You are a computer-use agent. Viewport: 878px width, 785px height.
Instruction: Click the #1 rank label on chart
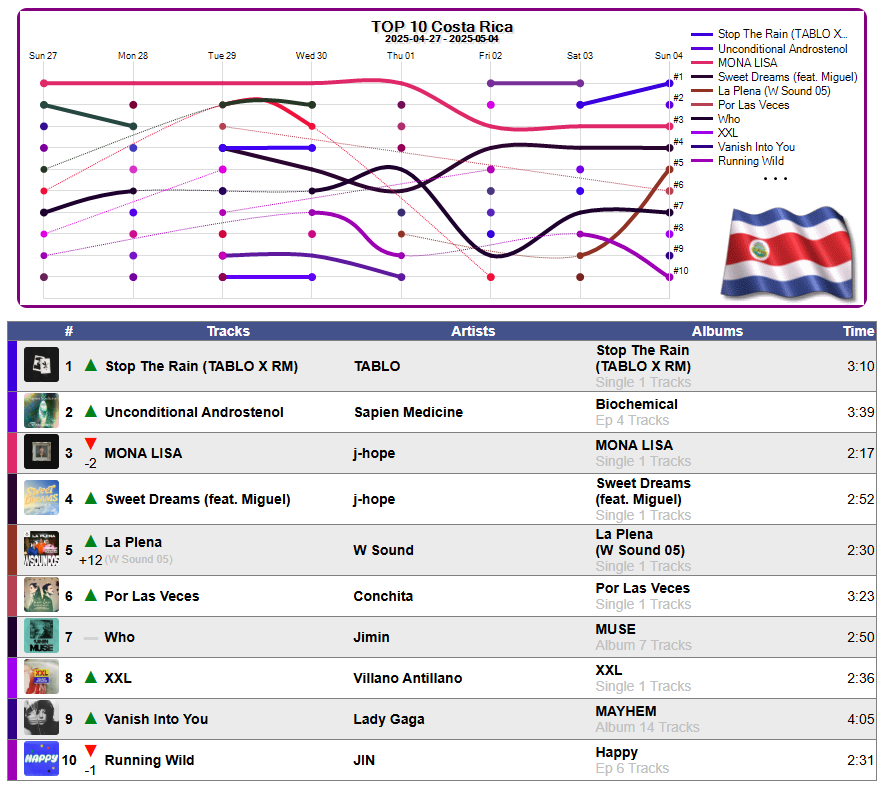(678, 77)
